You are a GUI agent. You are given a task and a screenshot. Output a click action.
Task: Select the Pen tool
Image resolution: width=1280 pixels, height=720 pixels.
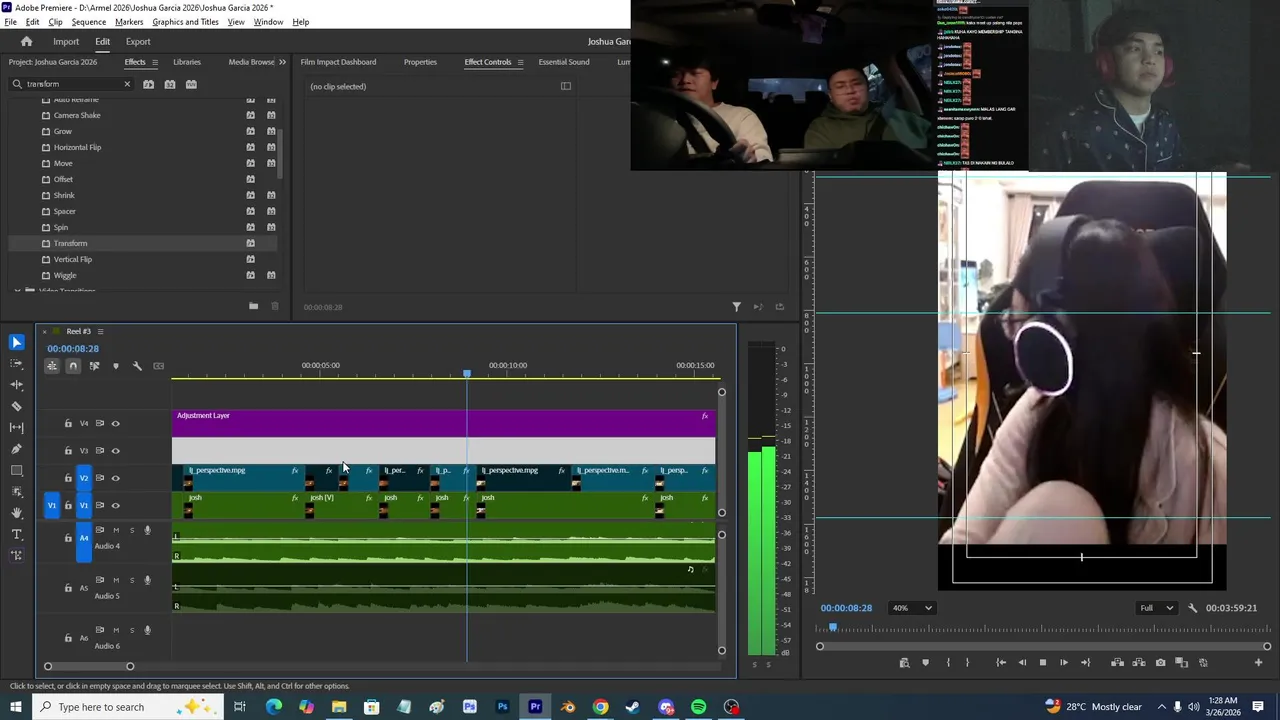pos(16,449)
